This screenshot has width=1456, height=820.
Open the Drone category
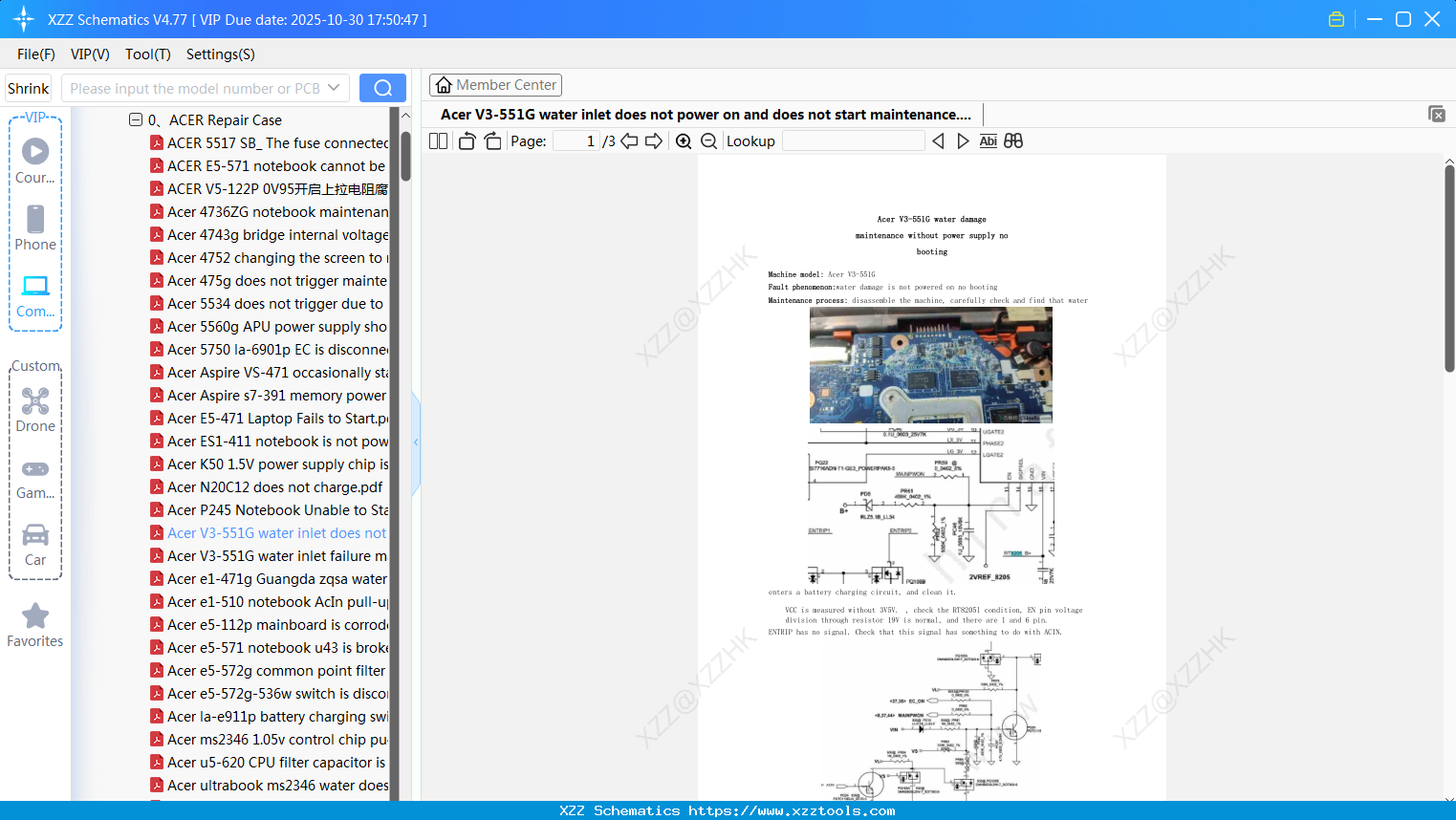(35, 409)
